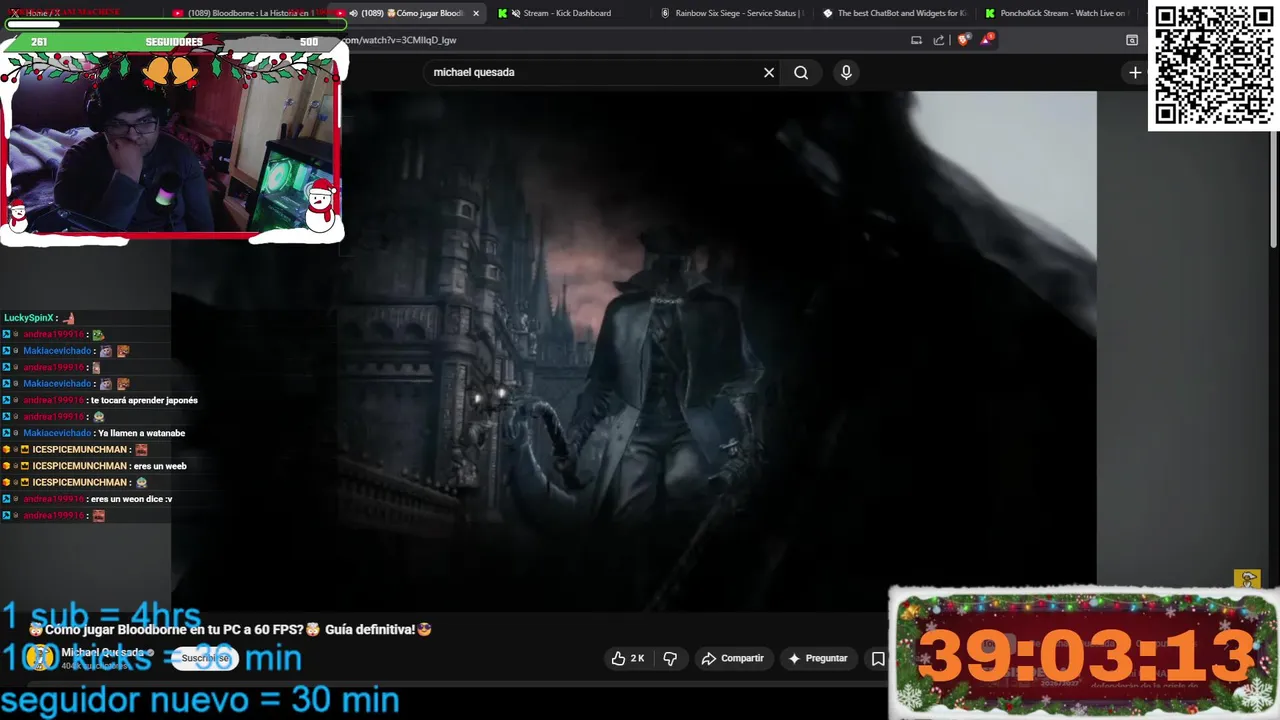Click chat message eres un weon dice :v
This screenshot has height=720, width=1280.
[x=130, y=499]
